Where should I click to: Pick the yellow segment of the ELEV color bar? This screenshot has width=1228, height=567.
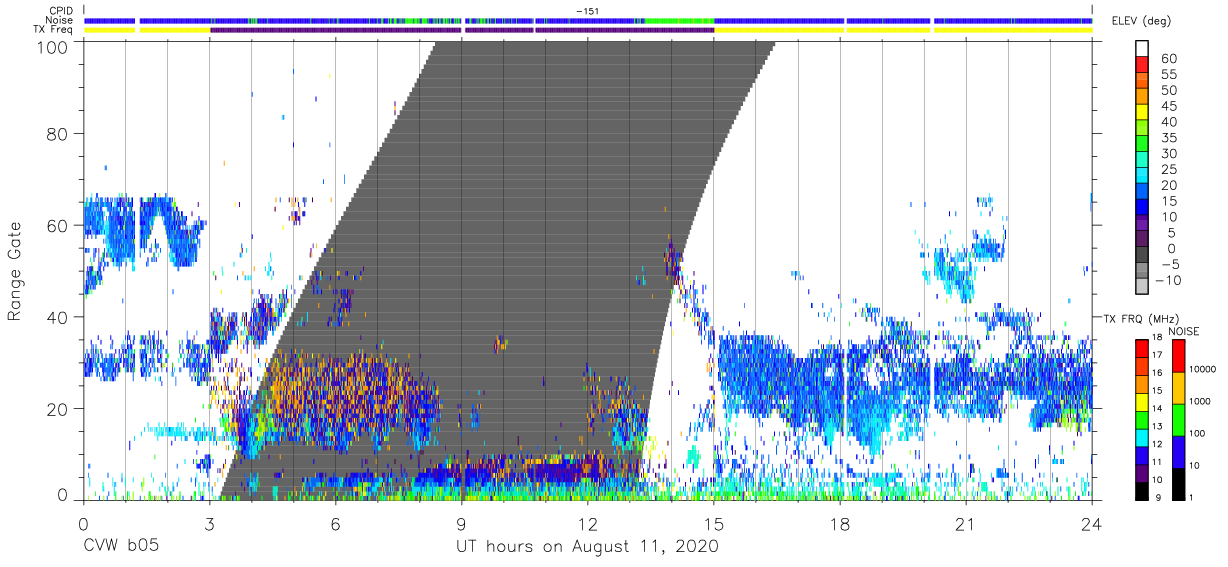click(x=1142, y=110)
